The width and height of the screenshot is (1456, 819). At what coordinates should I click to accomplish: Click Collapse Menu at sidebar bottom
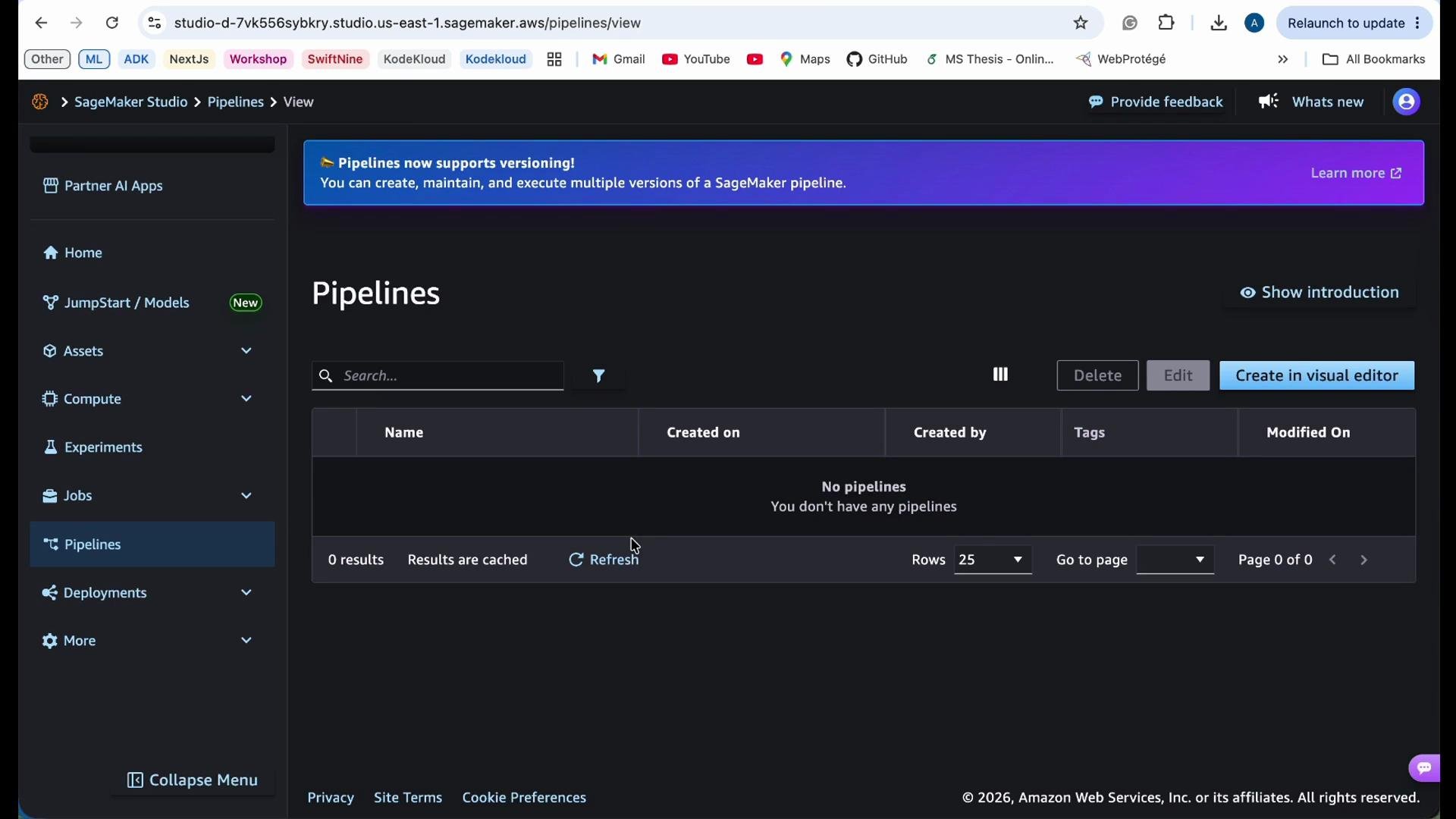point(193,780)
